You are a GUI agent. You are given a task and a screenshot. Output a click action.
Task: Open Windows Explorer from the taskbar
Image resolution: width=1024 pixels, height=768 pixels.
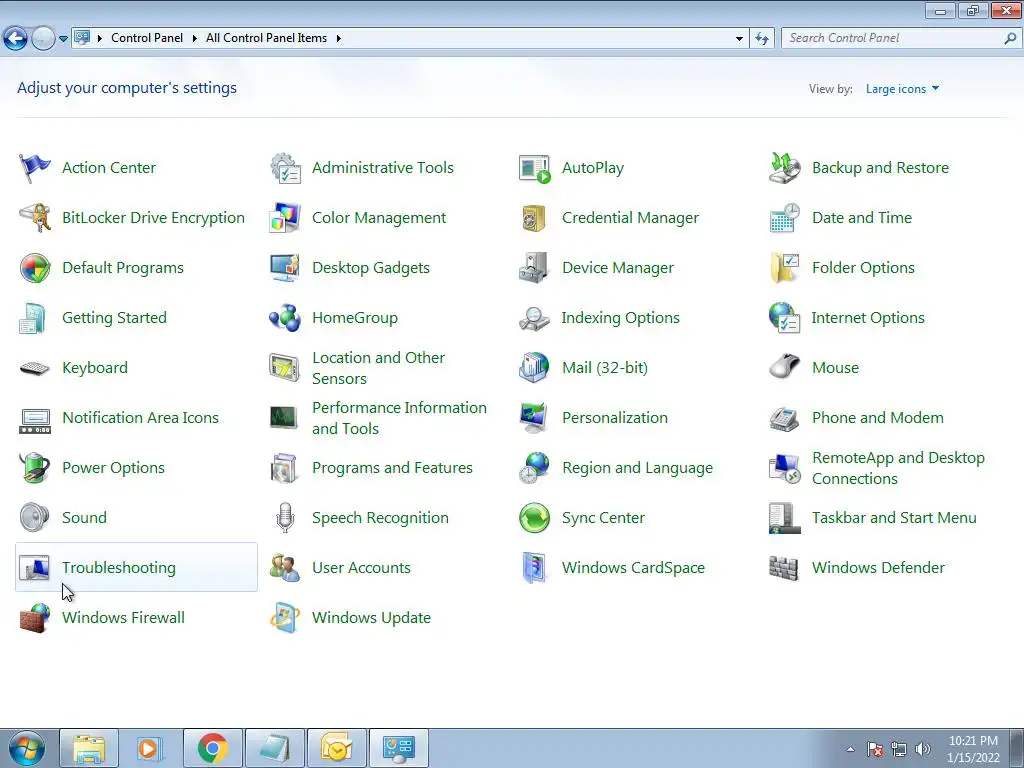pyautogui.click(x=89, y=748)
